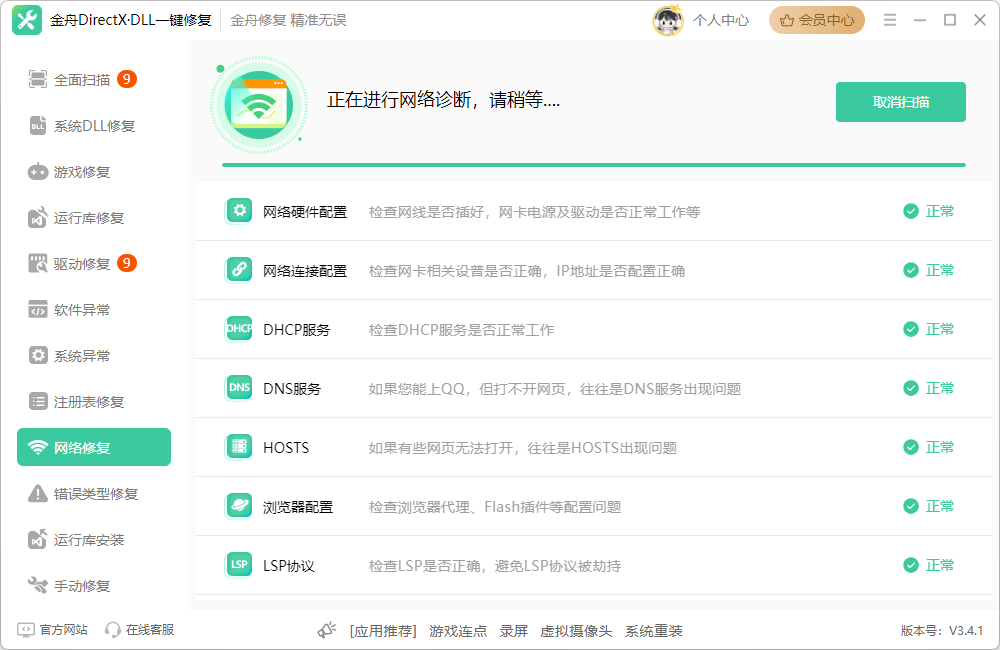1000x650 pixels.
Task: Click the large network diagnosis wifi graphic
Action: click(x=259, y=105)
